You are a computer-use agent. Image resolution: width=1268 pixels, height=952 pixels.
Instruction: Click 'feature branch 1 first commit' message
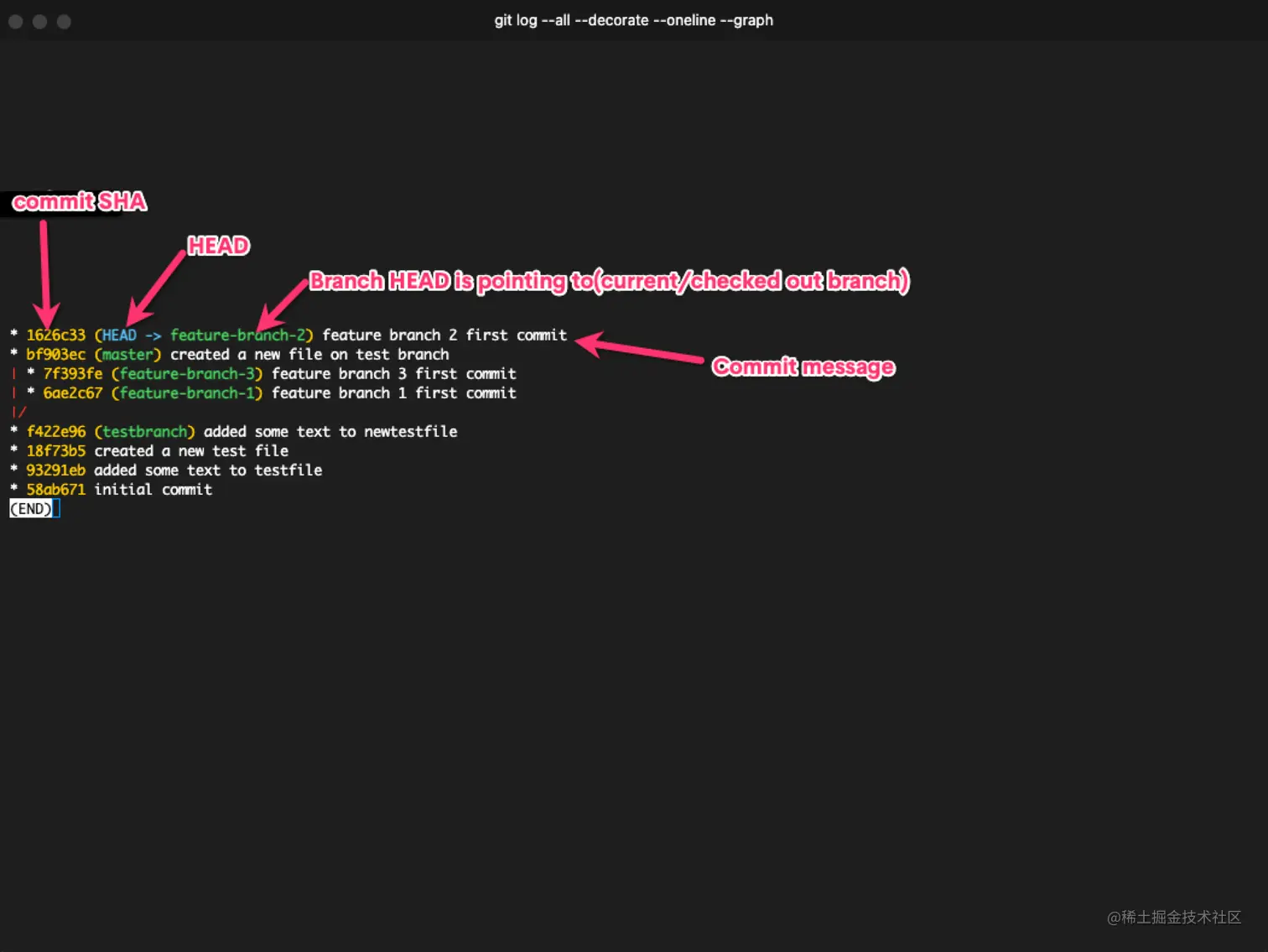coord(394,393)
